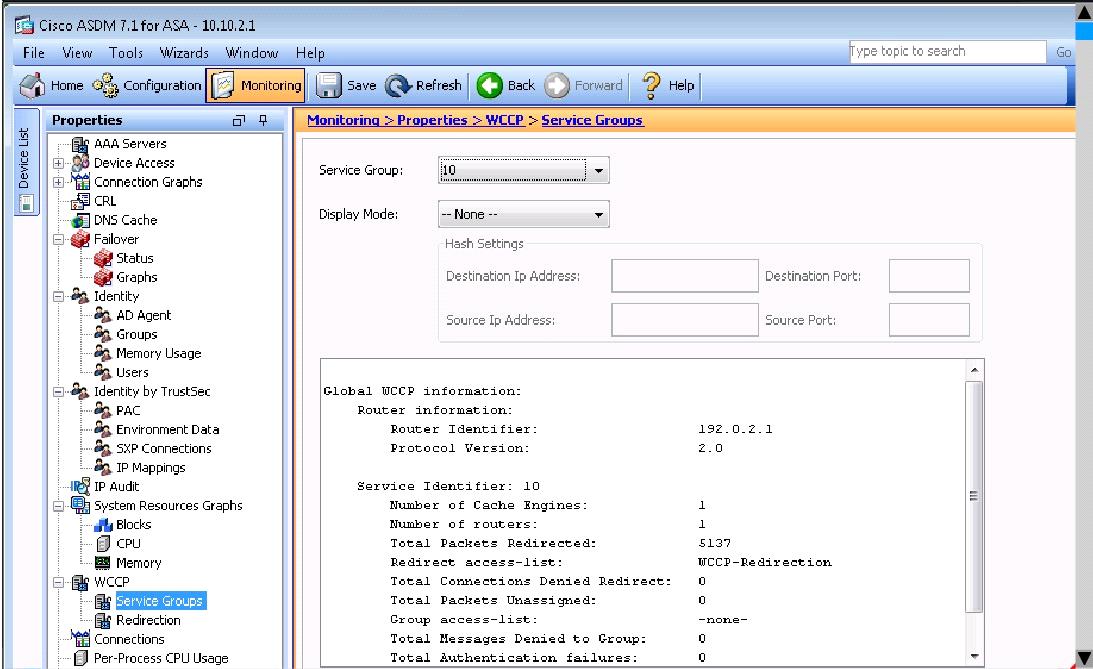1093x669 pixels.
Task: Open the Help menu
Action: [310, 53]
